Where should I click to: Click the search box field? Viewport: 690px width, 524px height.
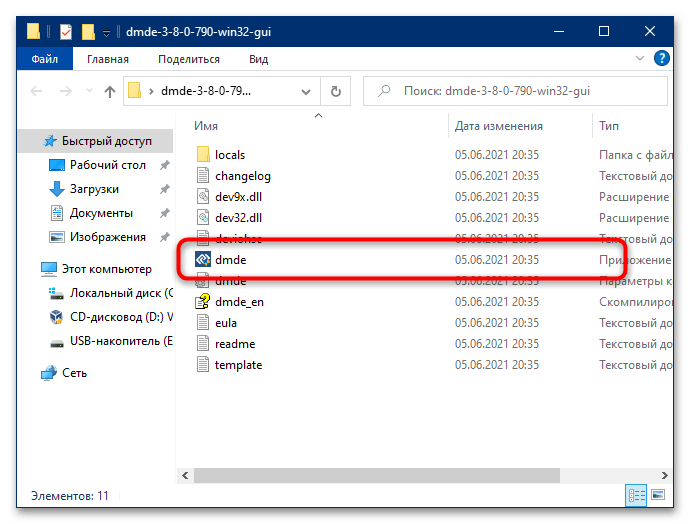515,91
